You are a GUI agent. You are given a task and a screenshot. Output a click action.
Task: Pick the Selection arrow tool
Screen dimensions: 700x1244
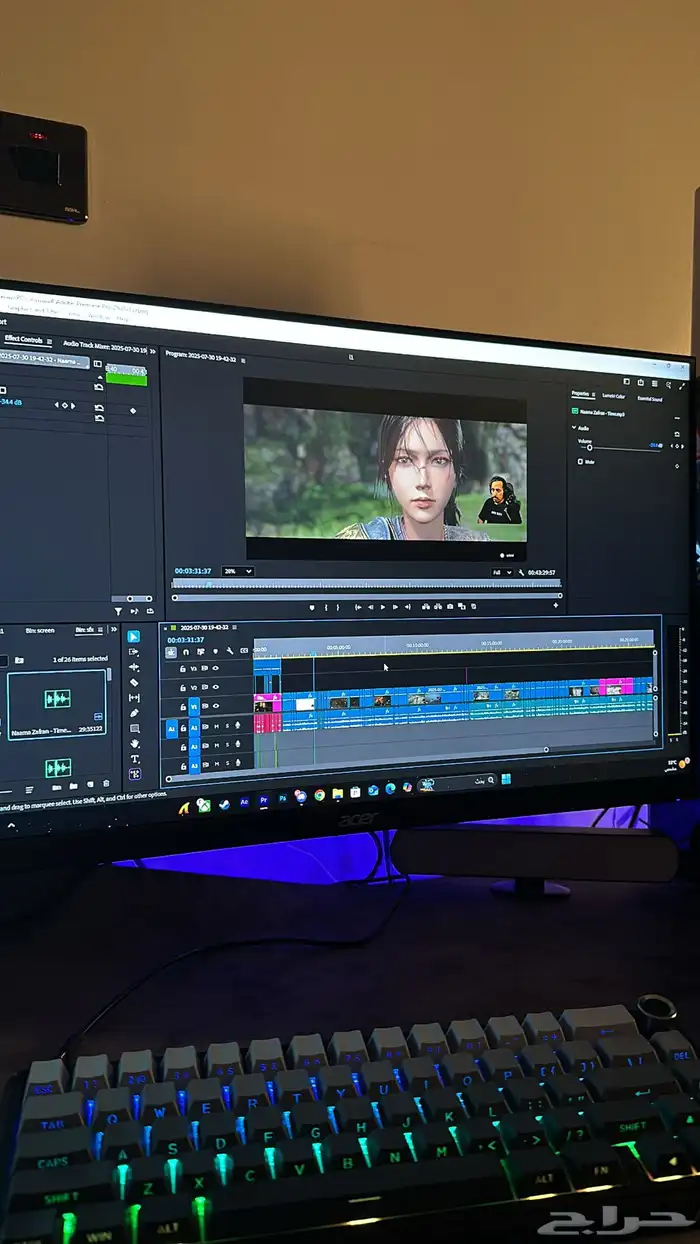pyautogui.click(x=134, y=636)
